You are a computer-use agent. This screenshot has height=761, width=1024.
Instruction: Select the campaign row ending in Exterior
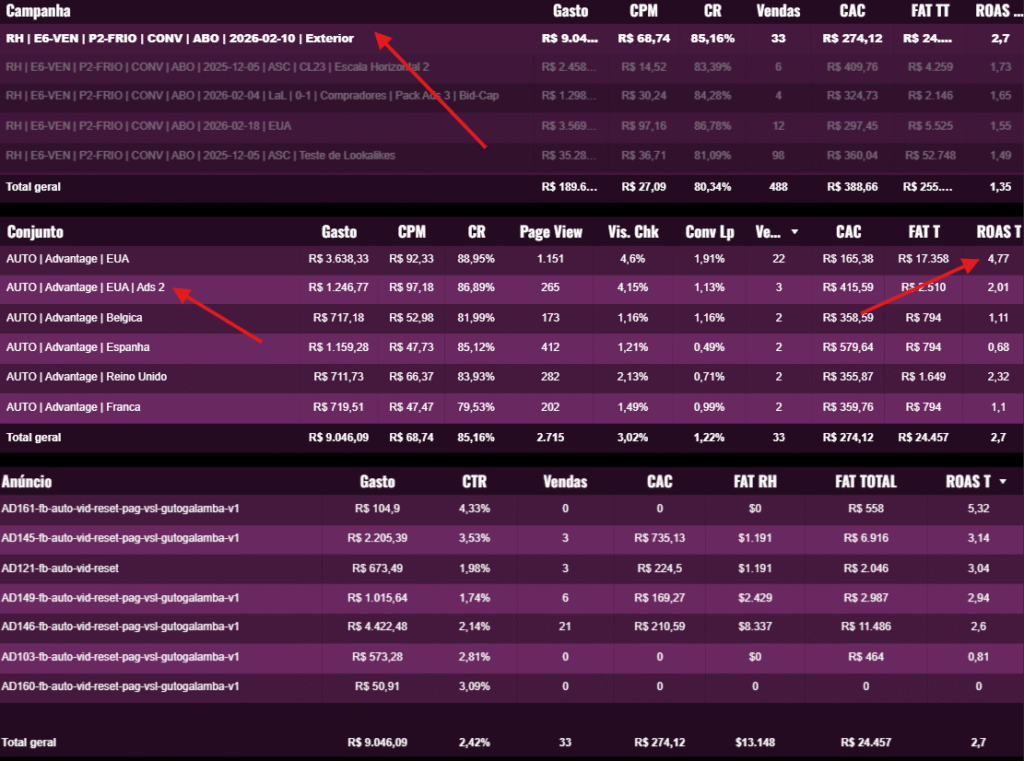point(180,39)
